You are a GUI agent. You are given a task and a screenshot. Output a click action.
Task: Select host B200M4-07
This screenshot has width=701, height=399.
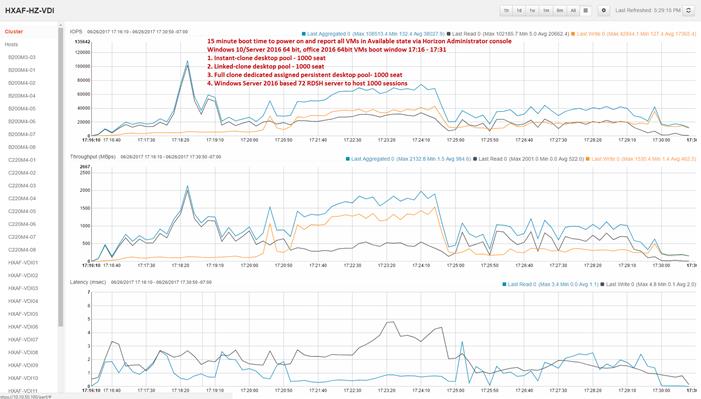[22, 134]
